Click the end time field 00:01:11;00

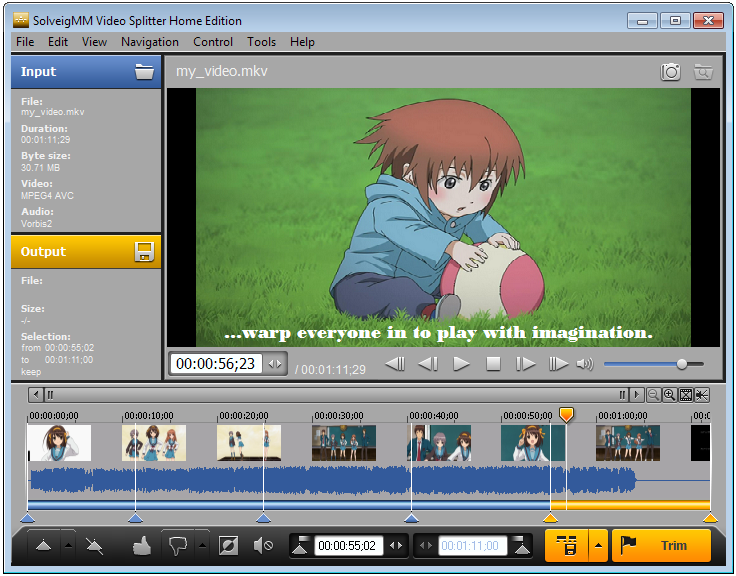click(x=473, y=545)
